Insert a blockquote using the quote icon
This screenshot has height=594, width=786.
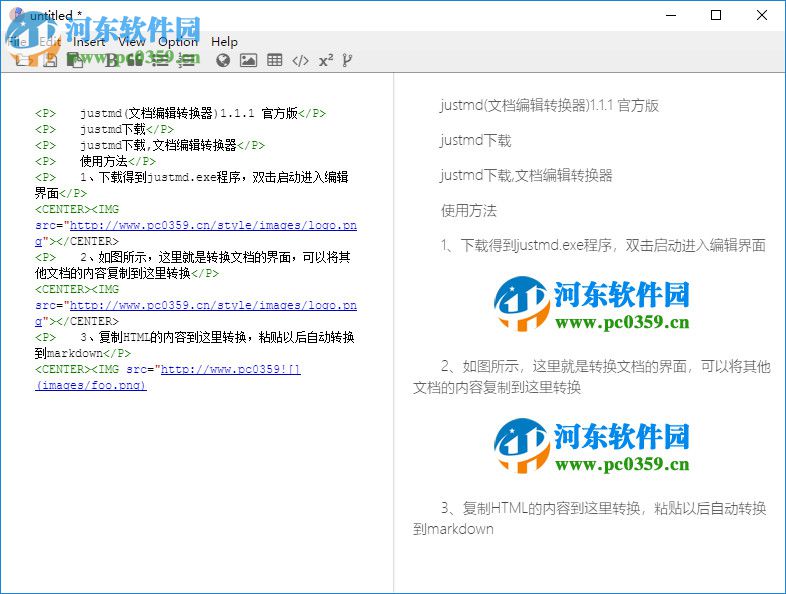[x=135, y=61]
